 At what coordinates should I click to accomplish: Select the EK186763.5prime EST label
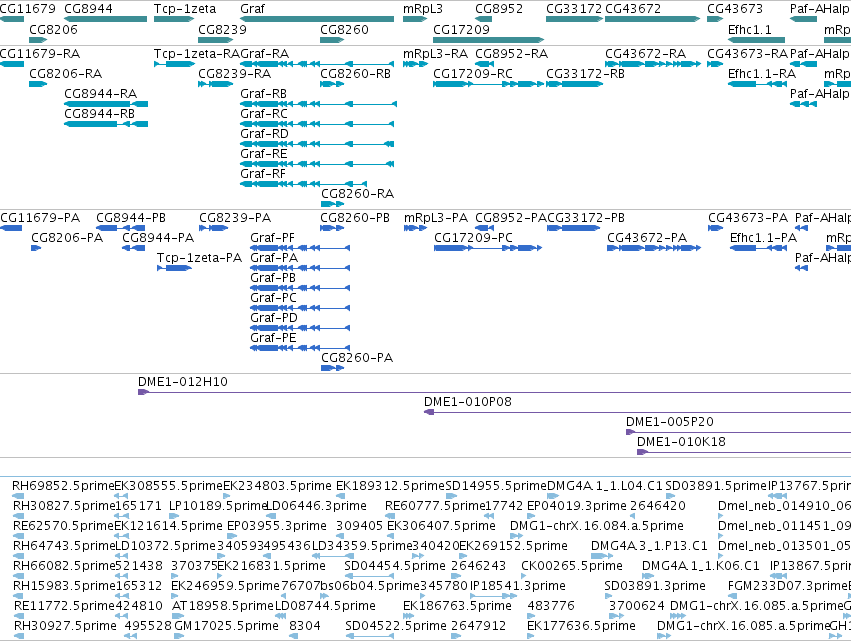click(x=457, y=606)
